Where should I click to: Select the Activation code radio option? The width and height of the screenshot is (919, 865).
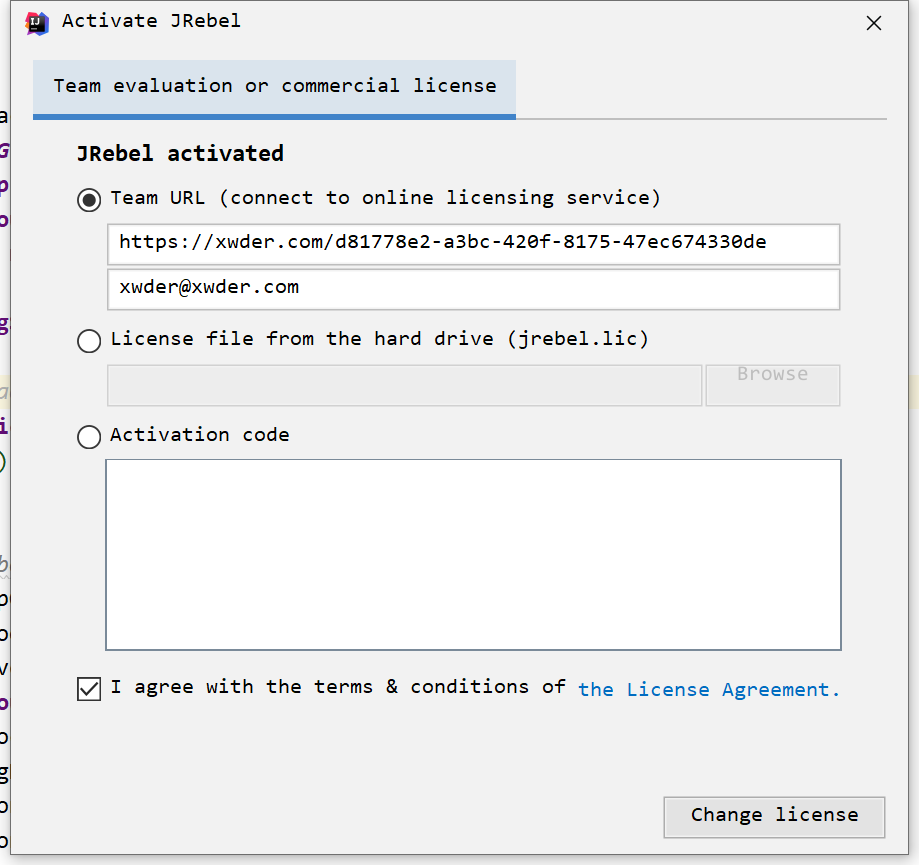(89, 437)
